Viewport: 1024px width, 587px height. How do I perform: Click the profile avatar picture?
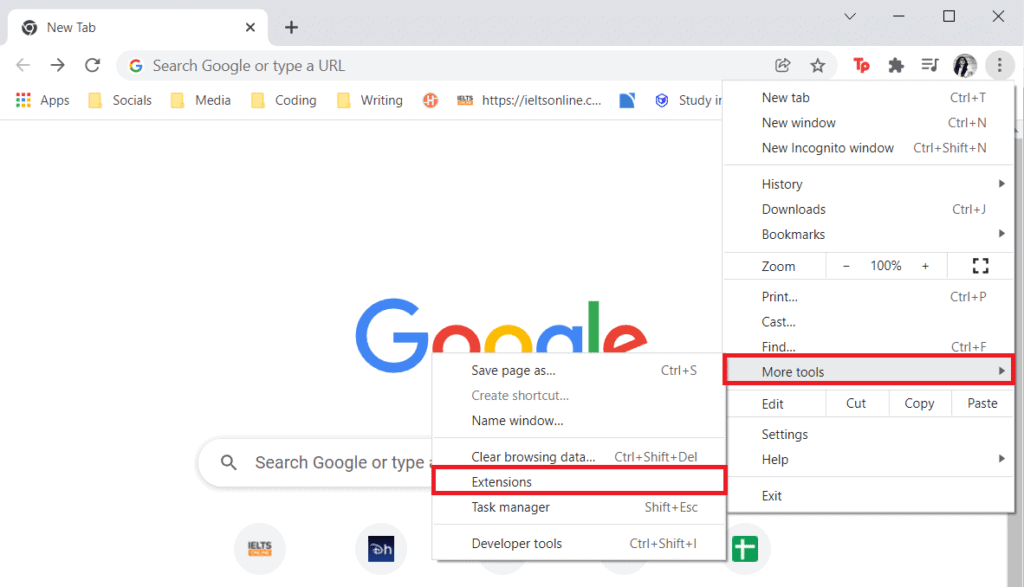point(964,66)
